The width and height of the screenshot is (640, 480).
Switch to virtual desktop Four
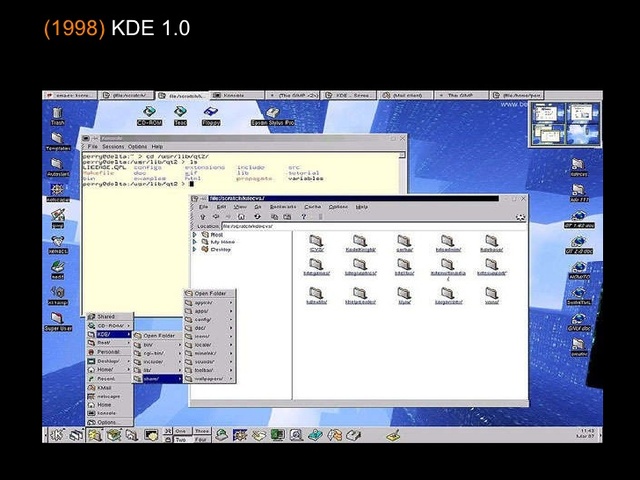tap(202, 440)
